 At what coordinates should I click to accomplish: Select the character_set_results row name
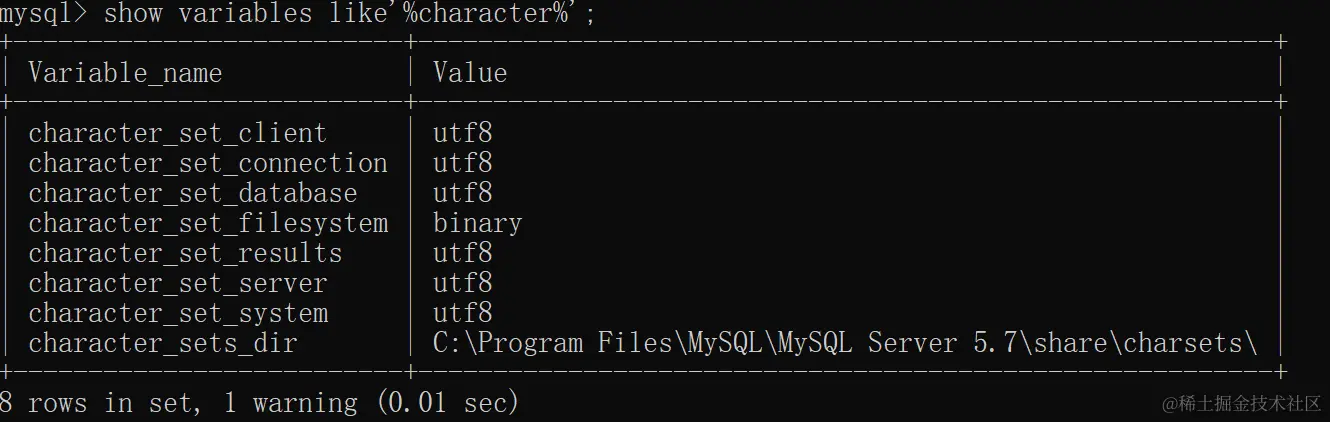click(x=185, y=253)
